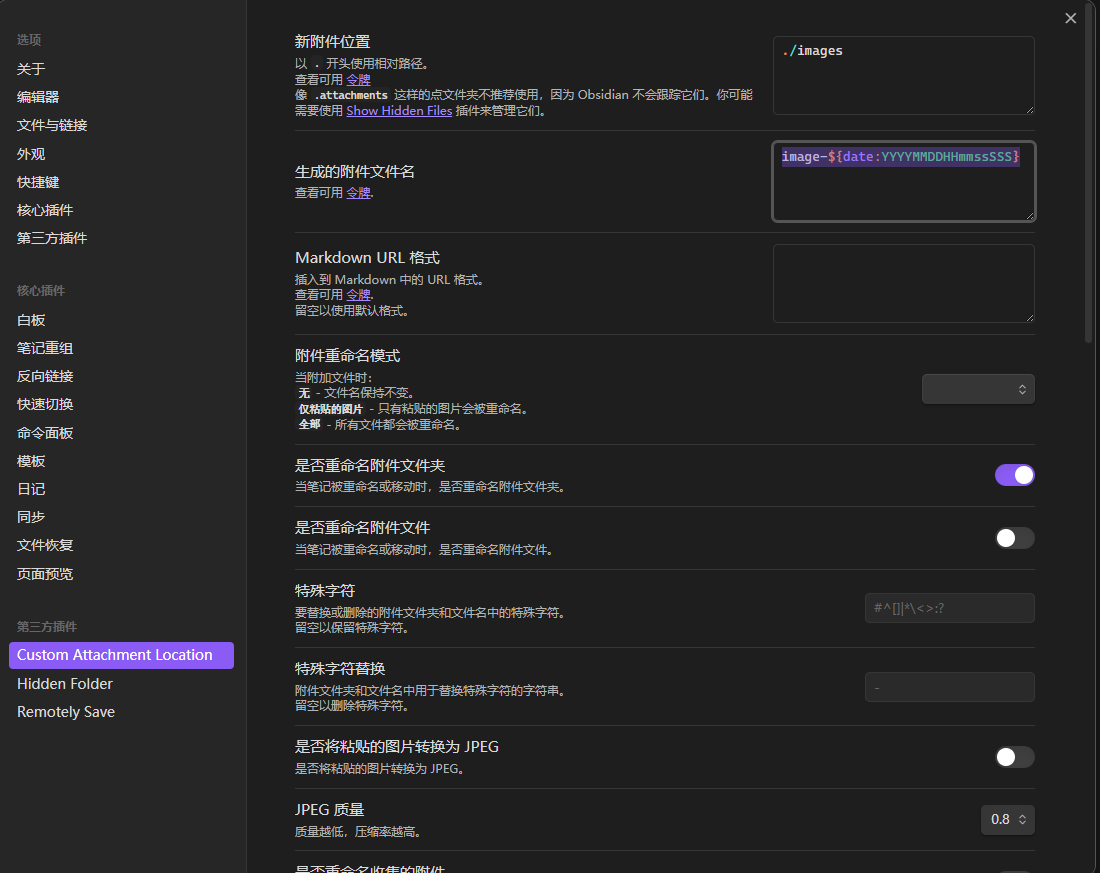This screenshot has width=1100, height=873.
Task: Enable the 是否重命名附件文件 toggle
Action: click(1014, 537)
